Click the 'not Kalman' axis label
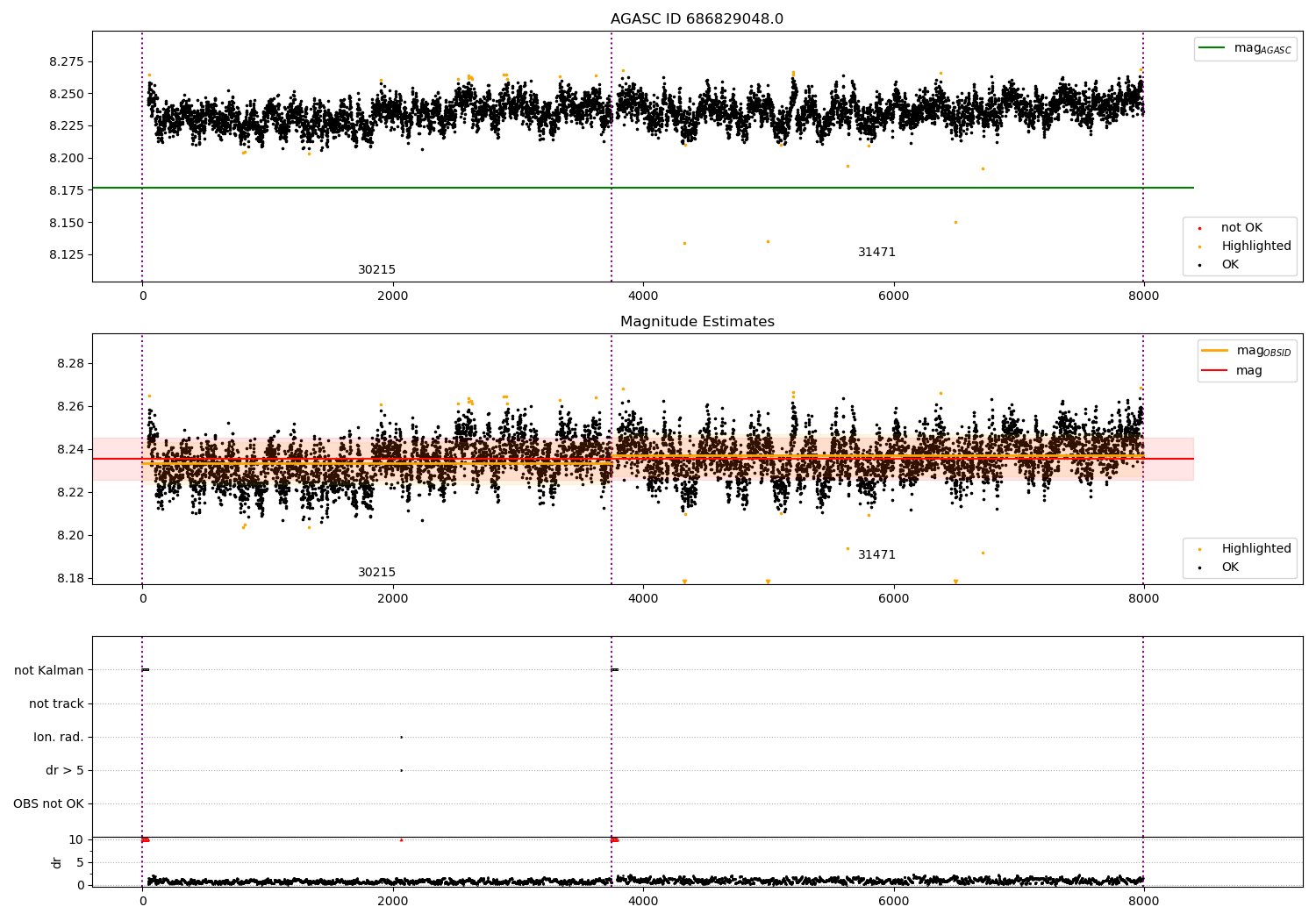 click(49, 670)
